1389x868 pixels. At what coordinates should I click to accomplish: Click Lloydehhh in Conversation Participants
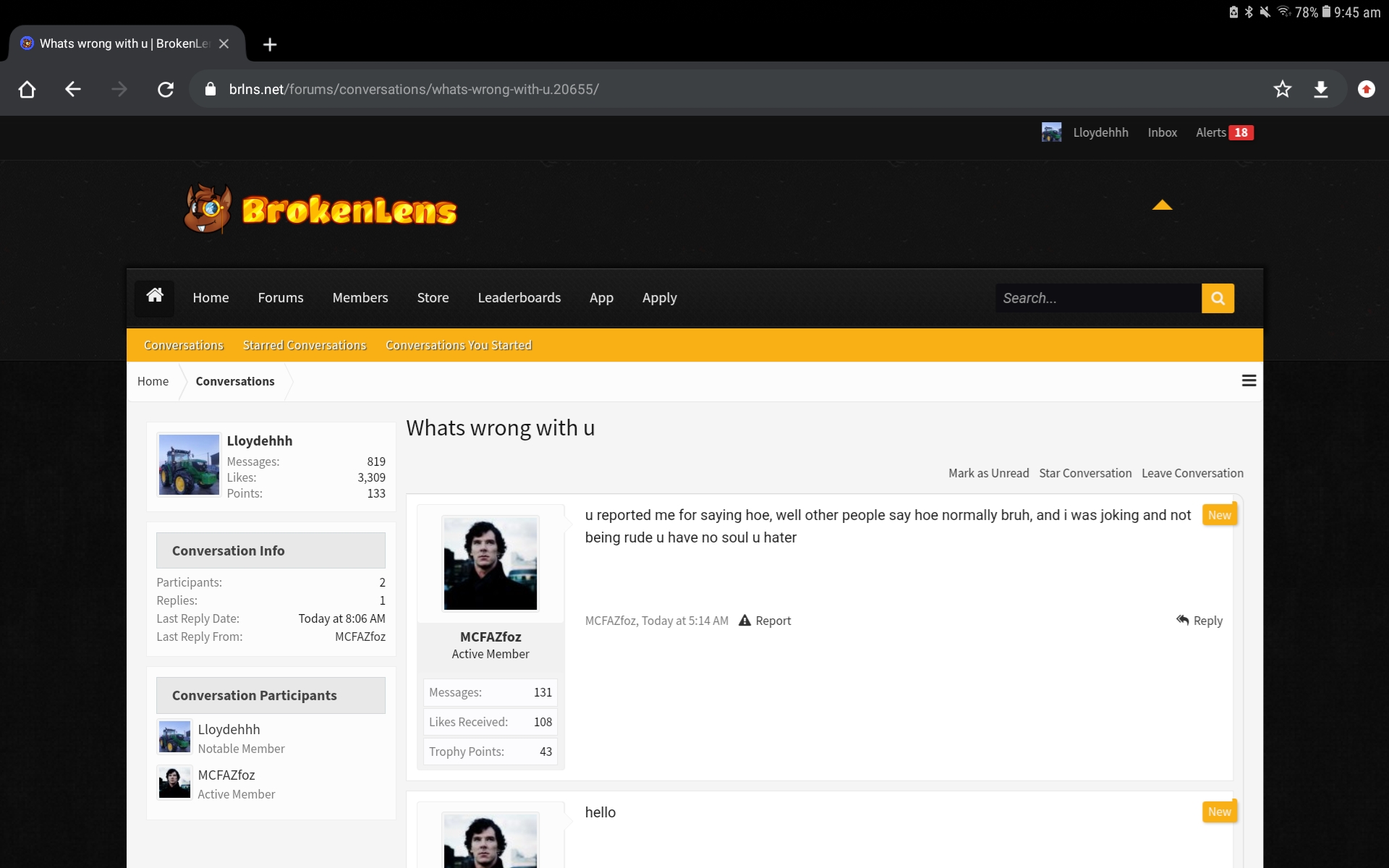(229, 729)
